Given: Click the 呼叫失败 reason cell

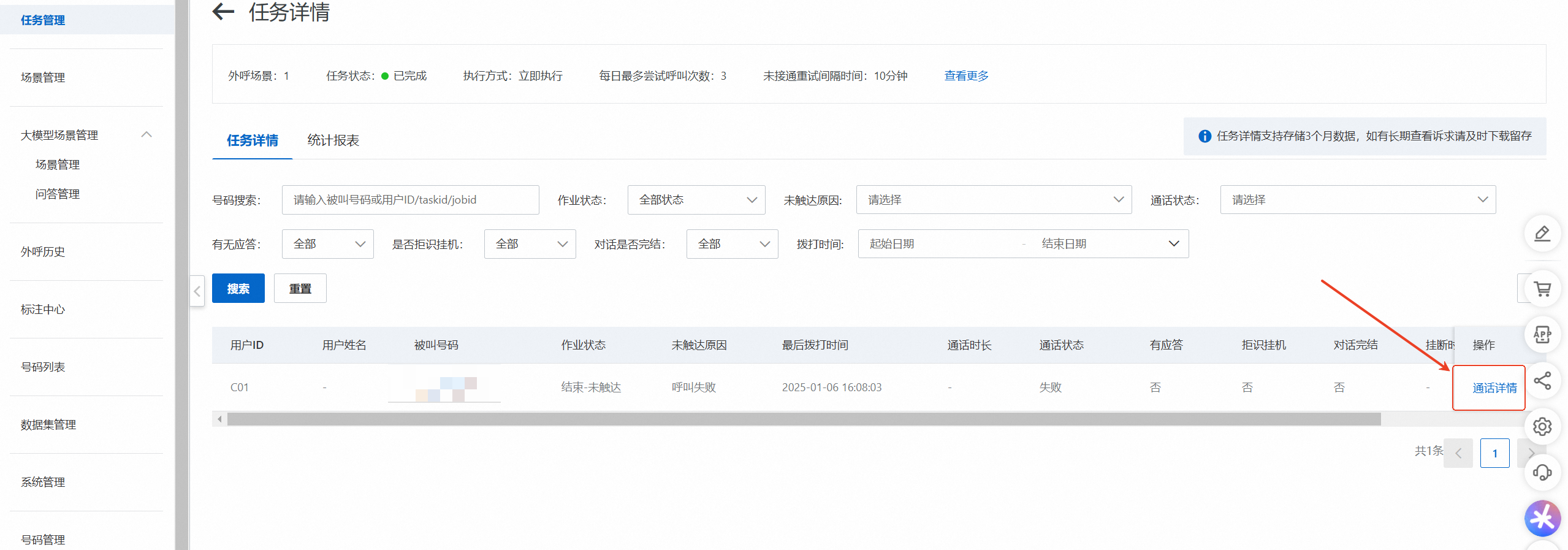Looking at the screenshot, I should pyautogui.click(x=693, y=388).
